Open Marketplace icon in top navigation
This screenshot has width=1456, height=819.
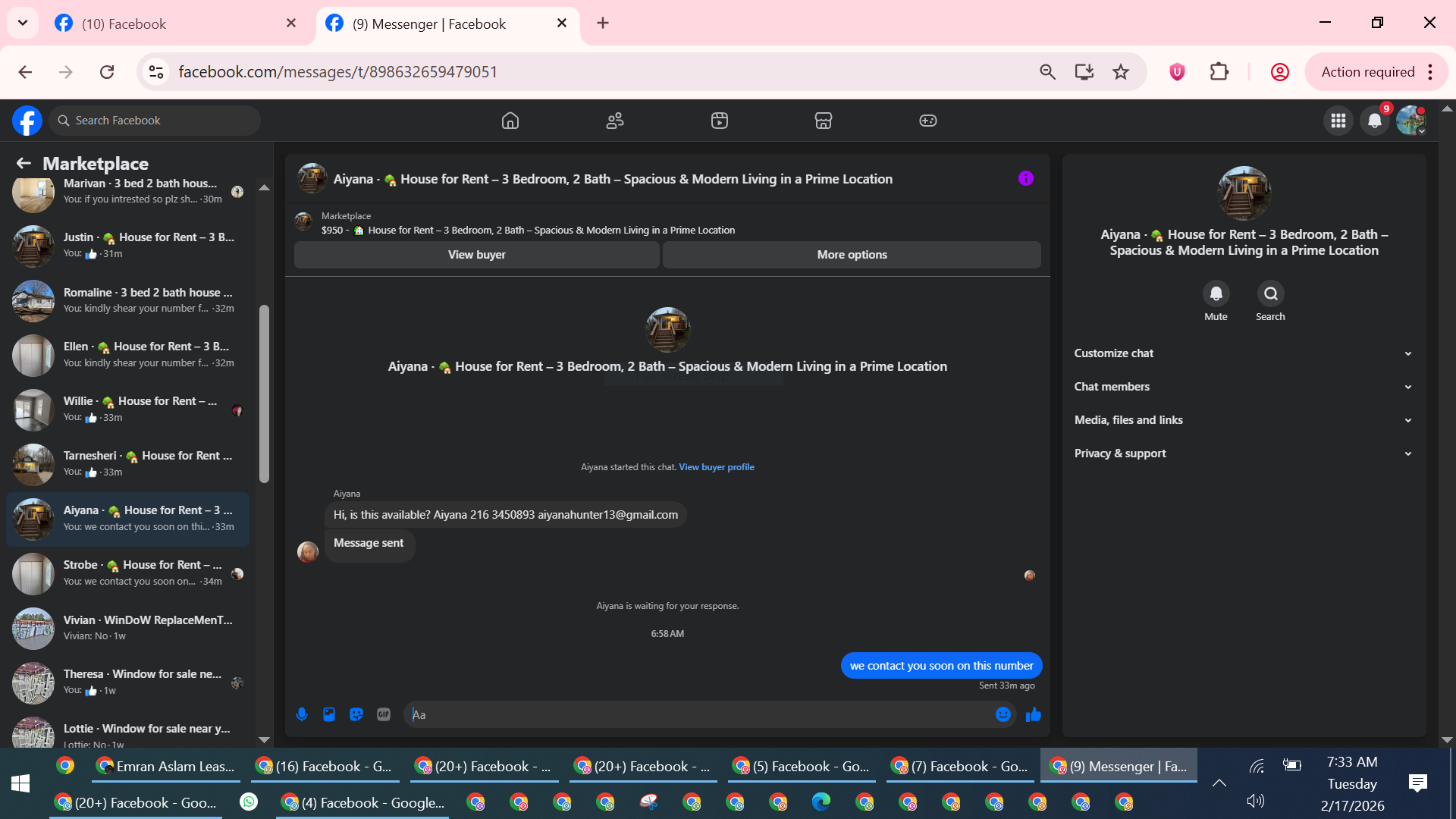point(824,121)
